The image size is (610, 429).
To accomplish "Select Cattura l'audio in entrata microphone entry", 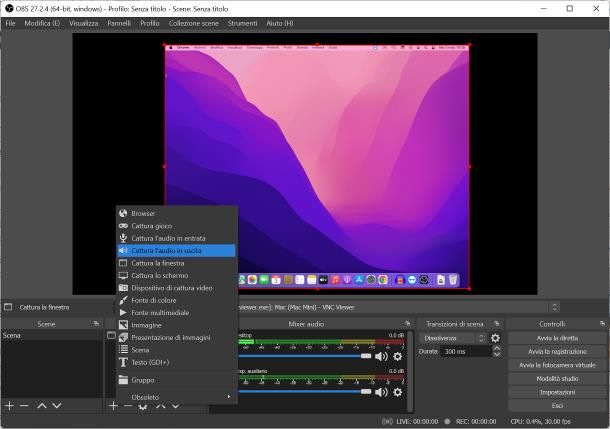I will [177, 238].
